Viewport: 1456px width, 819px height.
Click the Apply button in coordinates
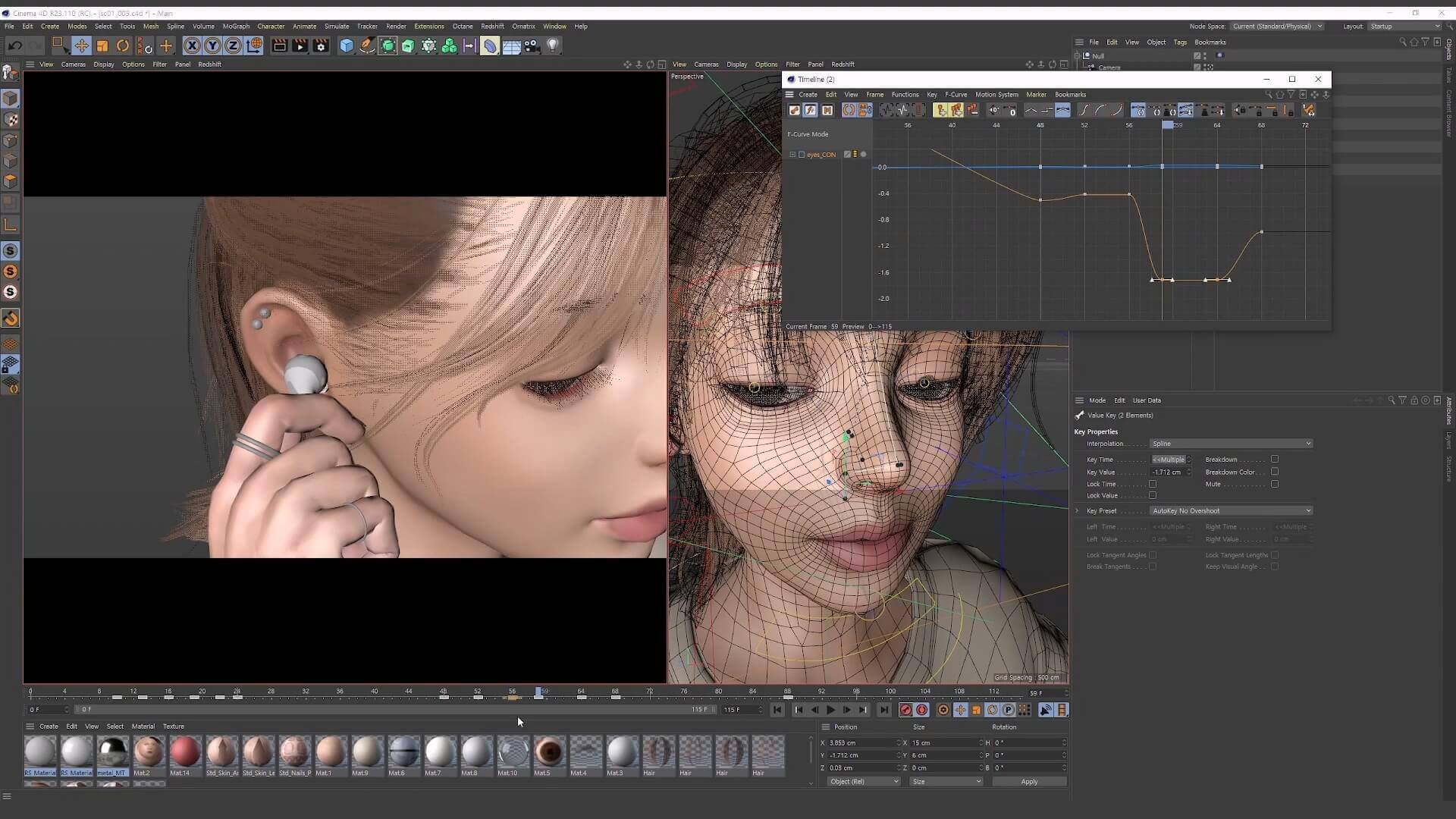1029,782
